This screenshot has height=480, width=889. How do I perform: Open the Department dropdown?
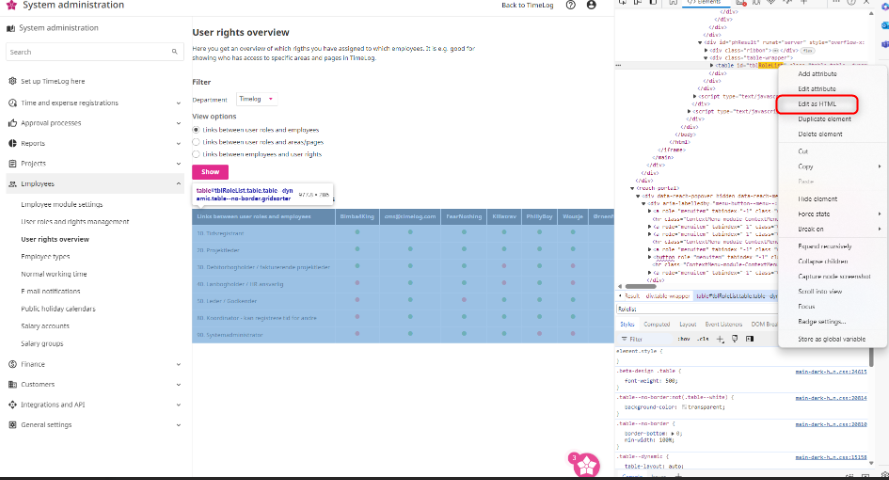point(257,99)
